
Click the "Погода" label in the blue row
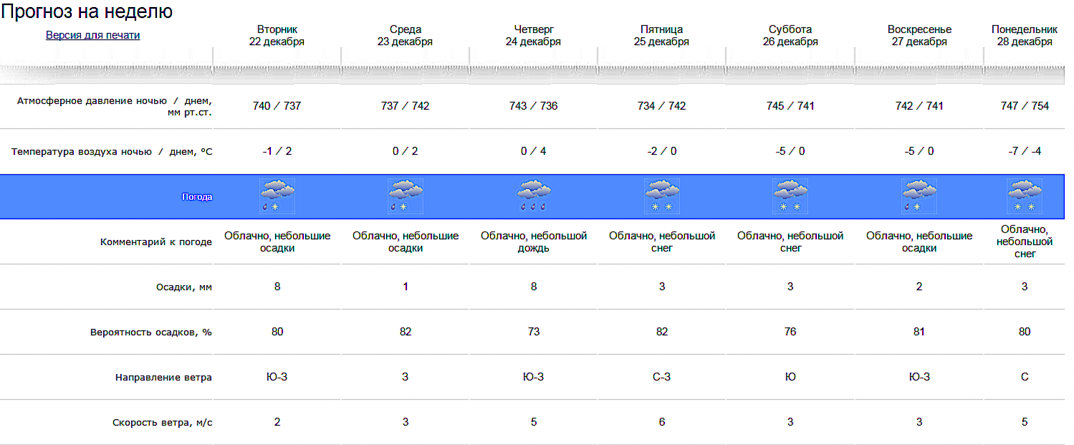(x=197, y=197)
